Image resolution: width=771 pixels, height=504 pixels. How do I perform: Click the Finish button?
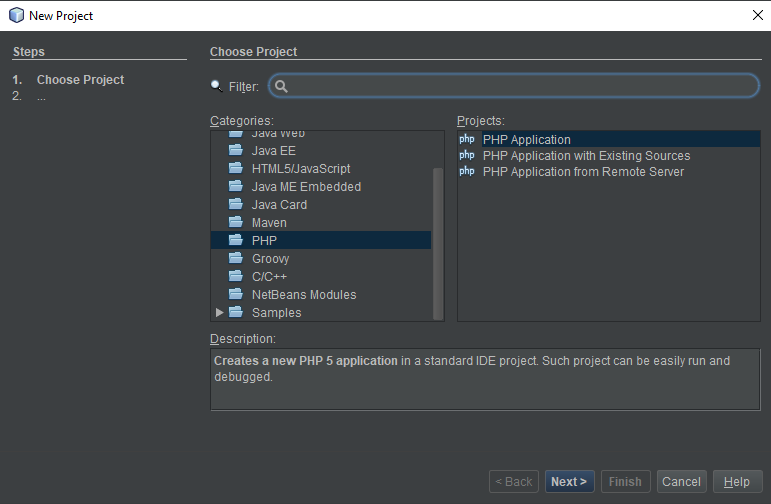625,481
